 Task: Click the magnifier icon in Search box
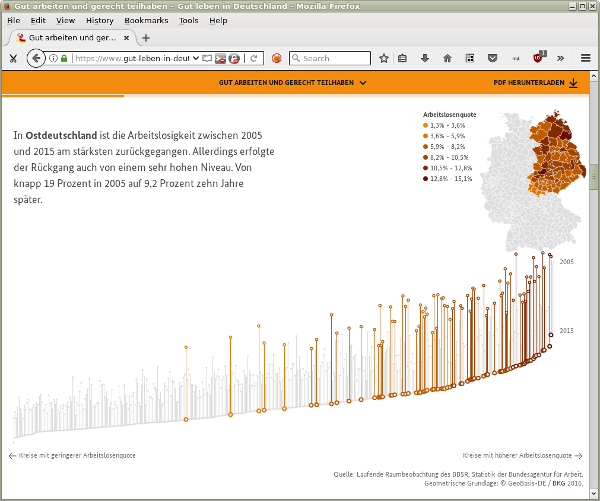pos(296,58)
